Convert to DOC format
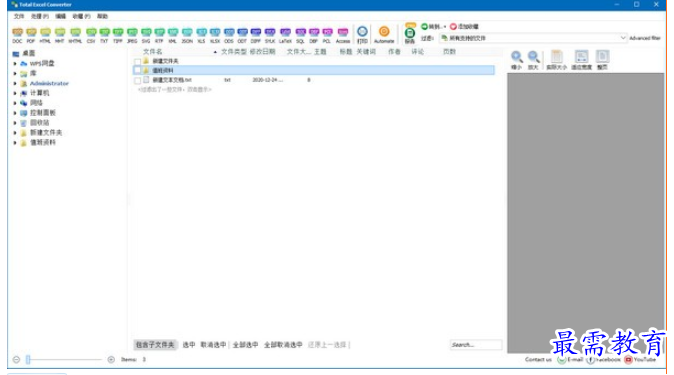 [17, 35]
